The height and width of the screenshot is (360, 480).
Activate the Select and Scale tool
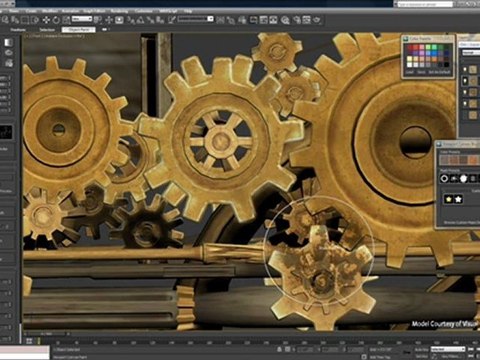pyautogui.click(x=66, y=20)
